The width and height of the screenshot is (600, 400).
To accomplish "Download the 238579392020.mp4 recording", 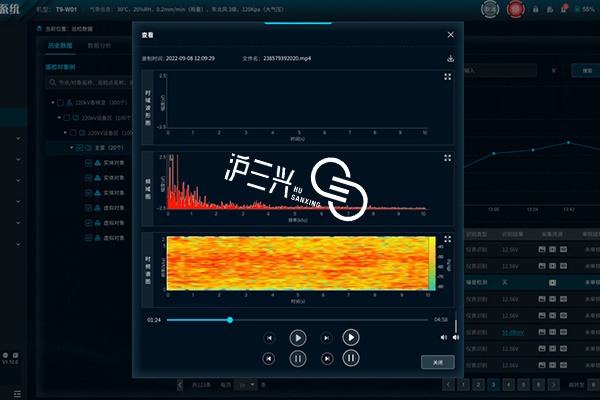I will (450, 59).
